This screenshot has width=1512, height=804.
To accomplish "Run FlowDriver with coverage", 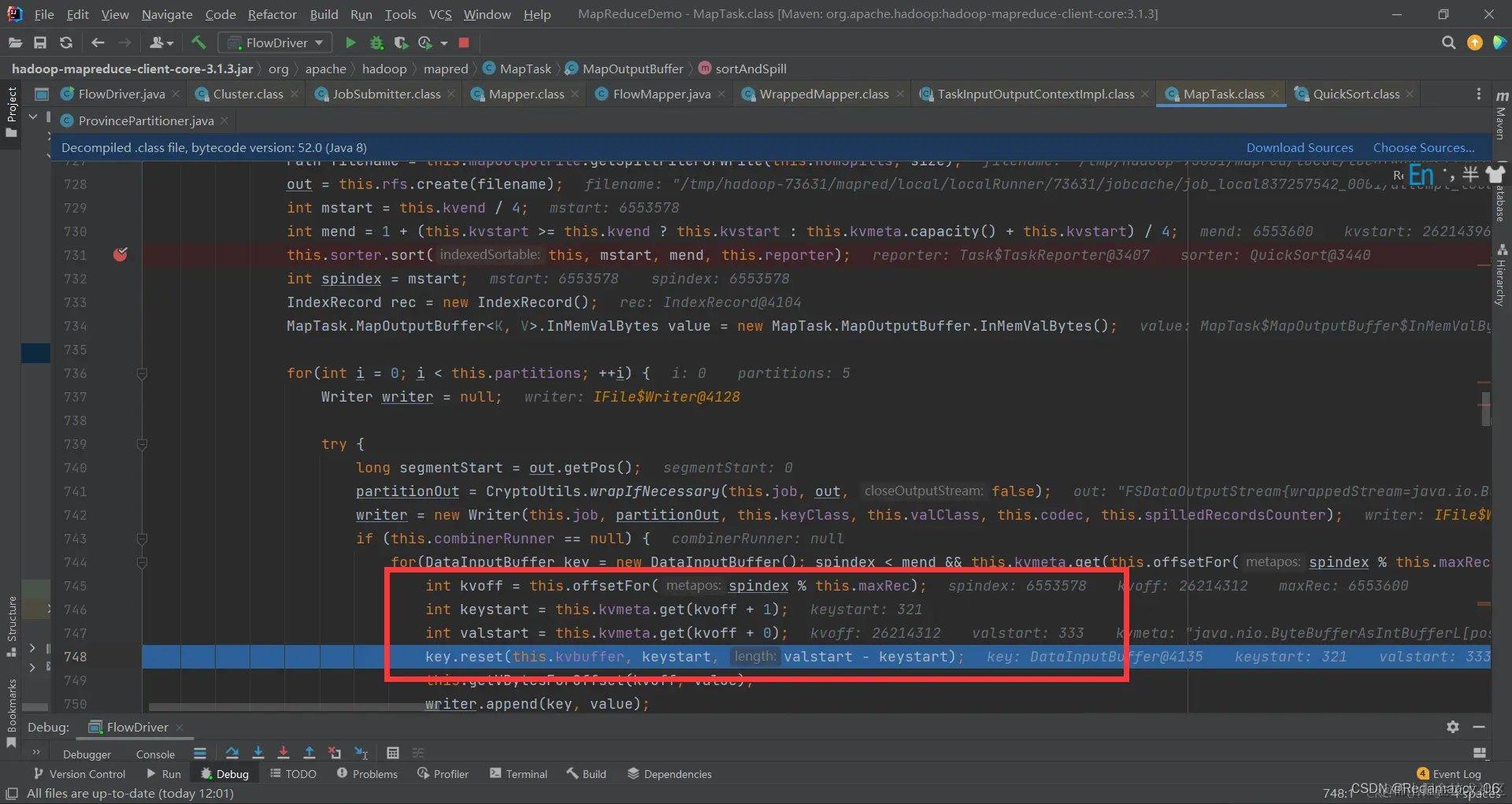I will [x=401, y=43].
